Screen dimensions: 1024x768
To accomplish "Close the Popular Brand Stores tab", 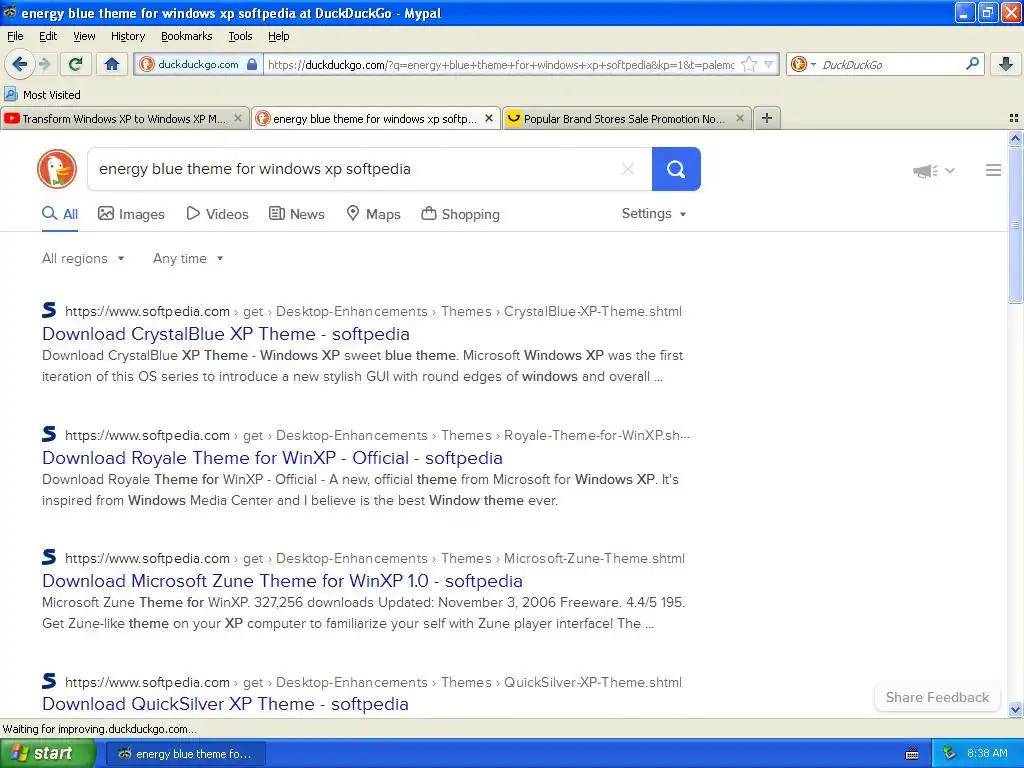I will (739, 118).
